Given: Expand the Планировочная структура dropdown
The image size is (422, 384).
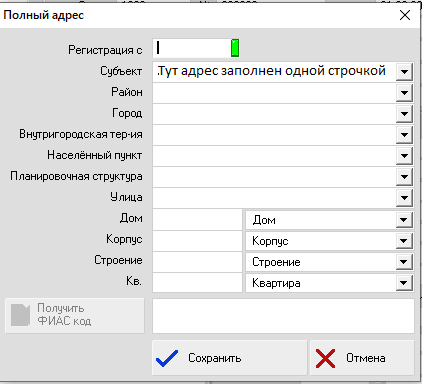Looking at the screenshot, I should (404, 176).
